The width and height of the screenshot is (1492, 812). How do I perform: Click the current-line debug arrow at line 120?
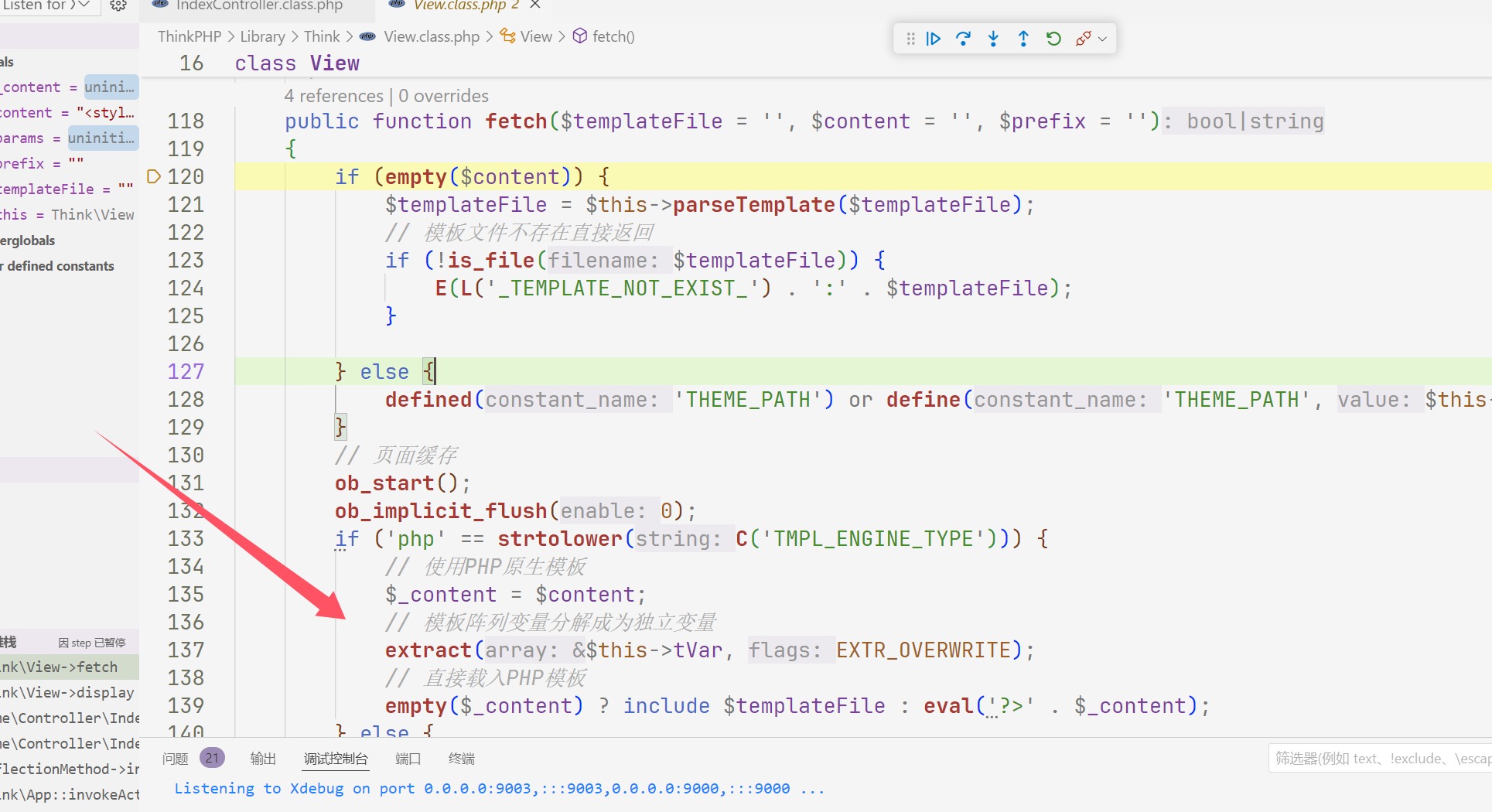click(x=153, y=176)
